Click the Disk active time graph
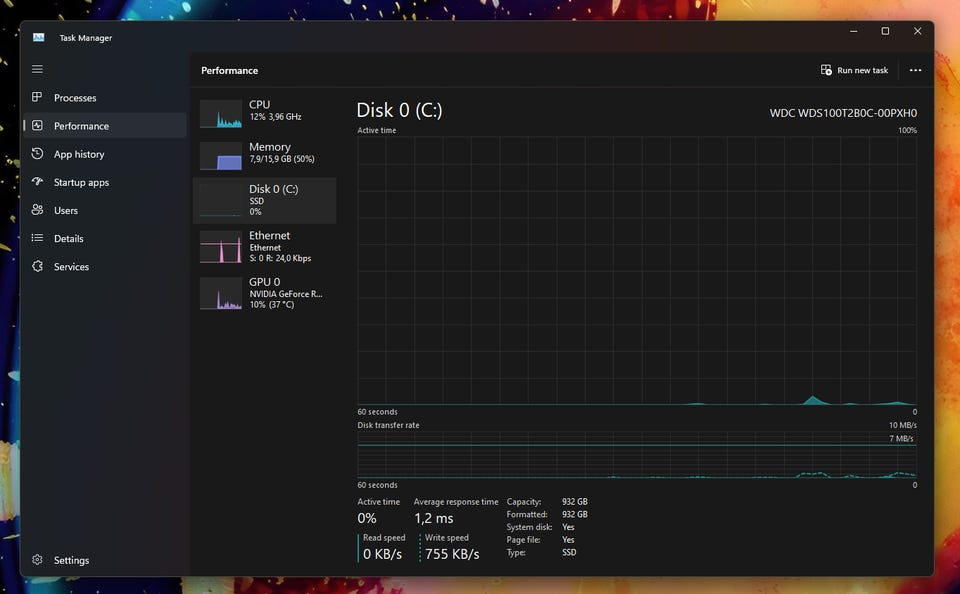Image resolution: width=960 pixels, height=594 pixels. pos(636,270)
